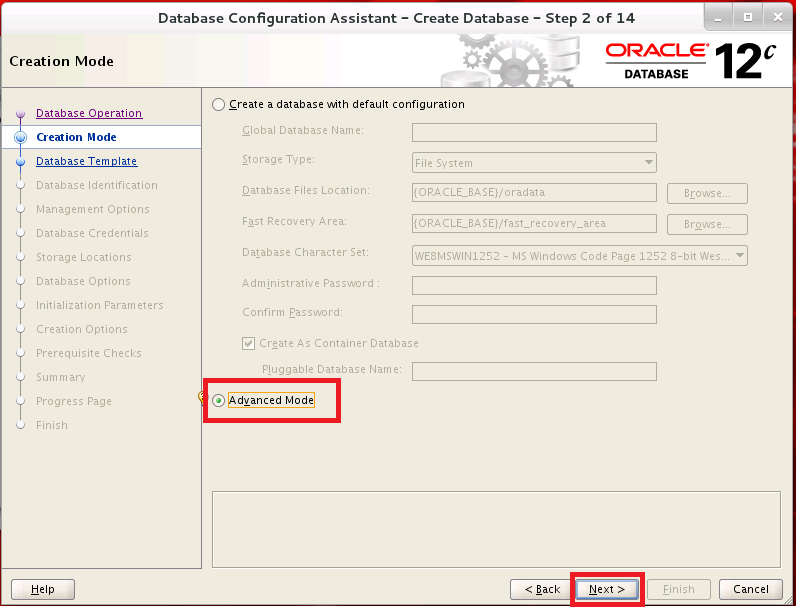
Task: Browse for Database Files Location
Action: tap(707, 194)
